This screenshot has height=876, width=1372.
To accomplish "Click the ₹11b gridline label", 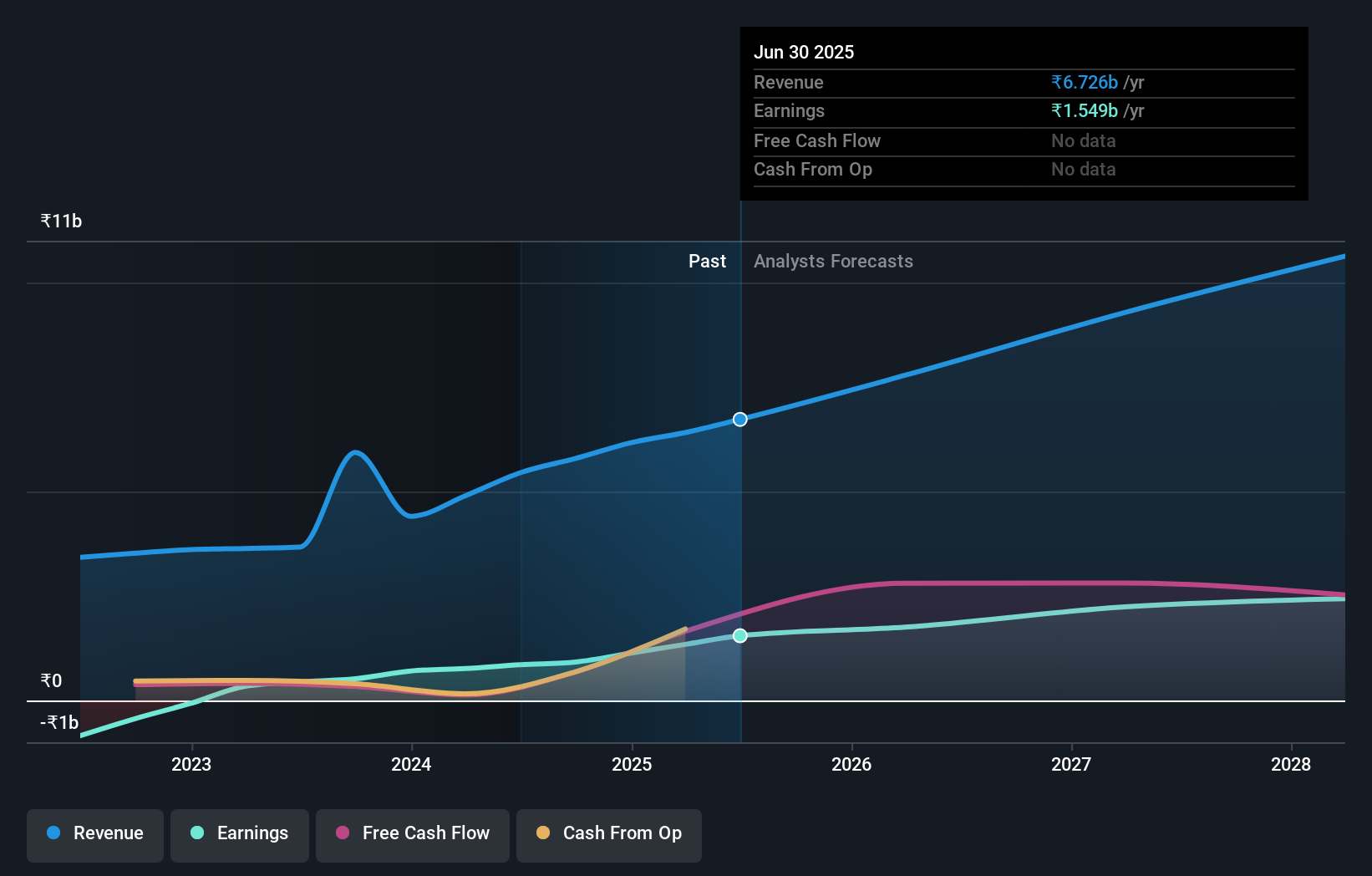I will (x=61, y=220).
